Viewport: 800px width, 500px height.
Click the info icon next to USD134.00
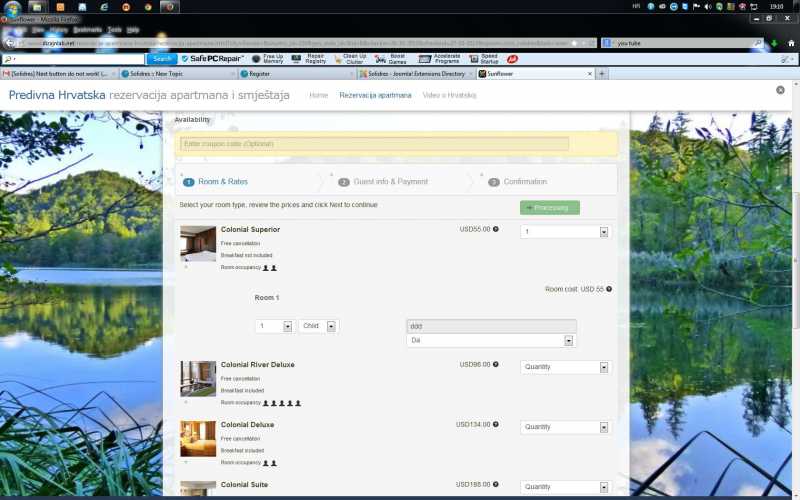(x=496, y=424)
